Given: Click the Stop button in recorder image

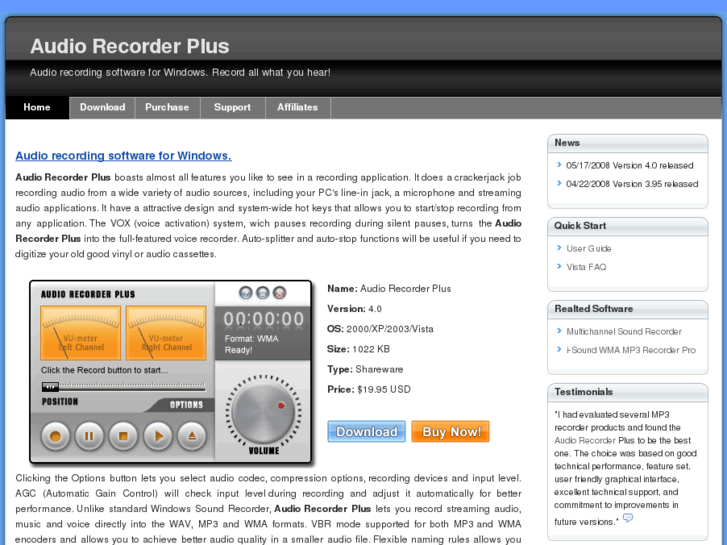Looking at the screenshot, I should pyautogui.click(x=123, y=436).
